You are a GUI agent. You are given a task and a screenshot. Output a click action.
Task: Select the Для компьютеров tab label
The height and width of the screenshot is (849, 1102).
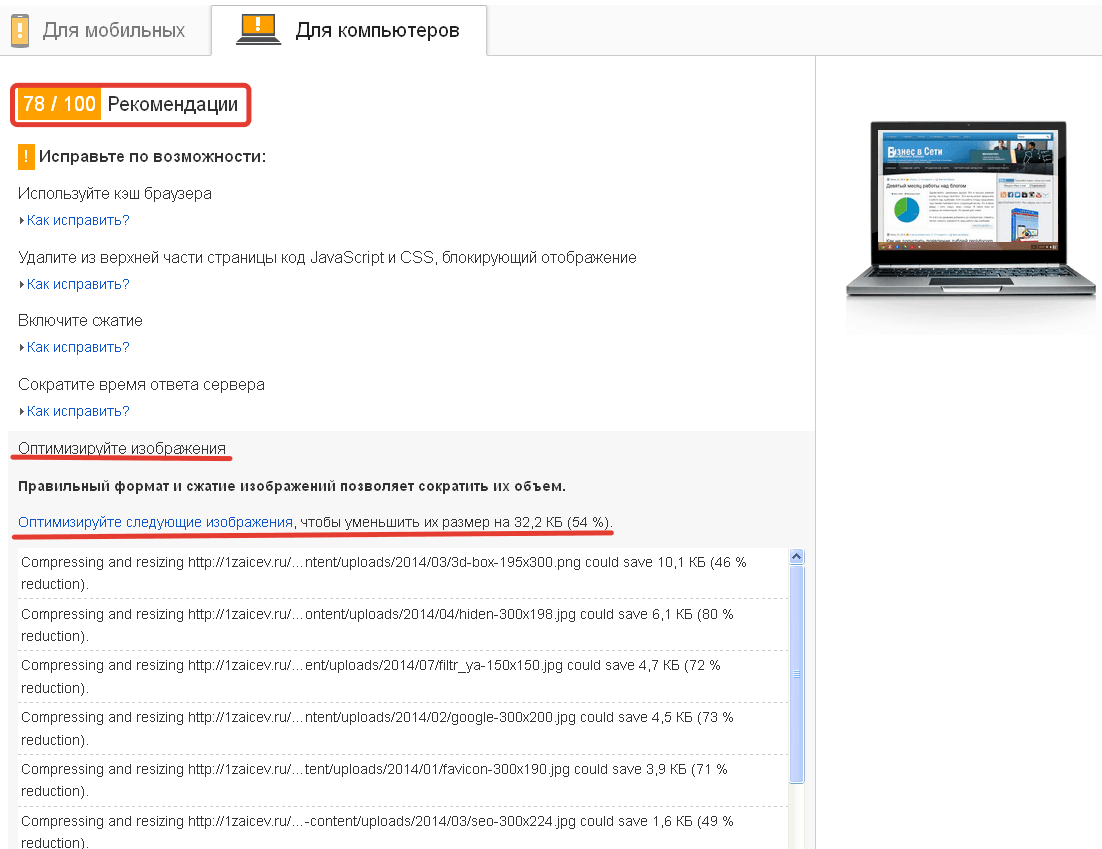[x=377, y=30]
